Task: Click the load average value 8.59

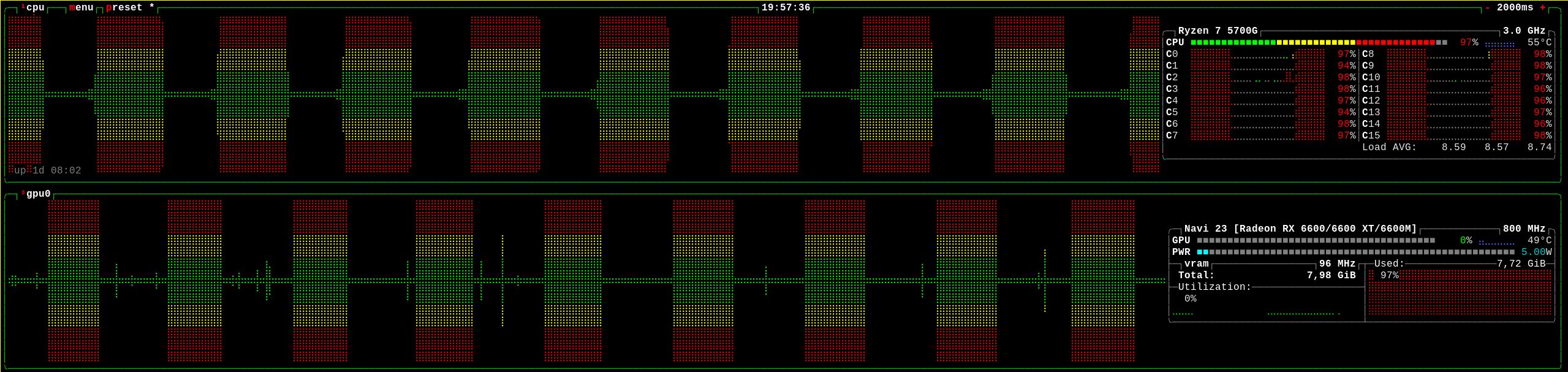Action: 1454,147
